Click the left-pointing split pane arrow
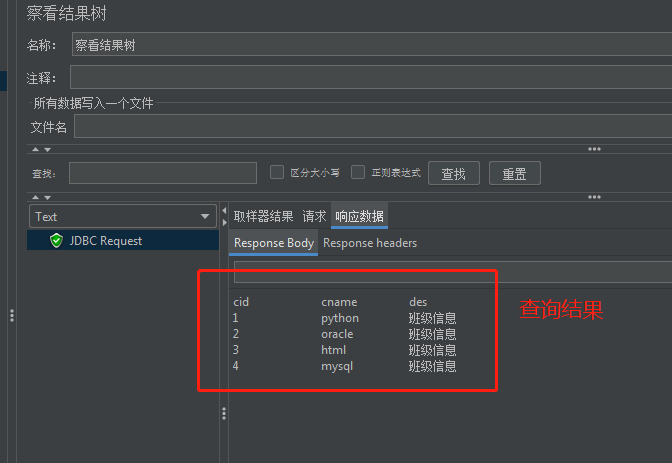672x463 pixels. [224, 210]
